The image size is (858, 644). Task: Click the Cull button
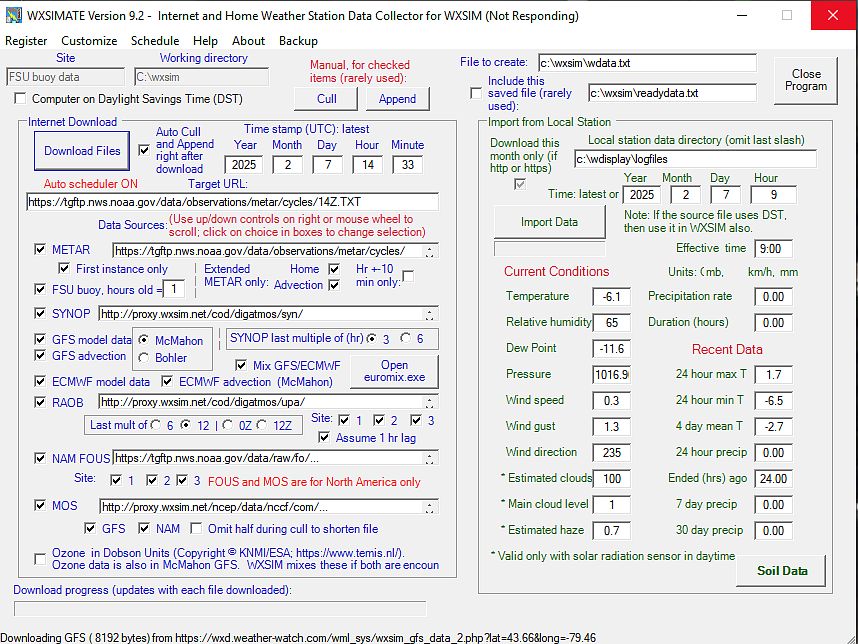coord(326,99)
